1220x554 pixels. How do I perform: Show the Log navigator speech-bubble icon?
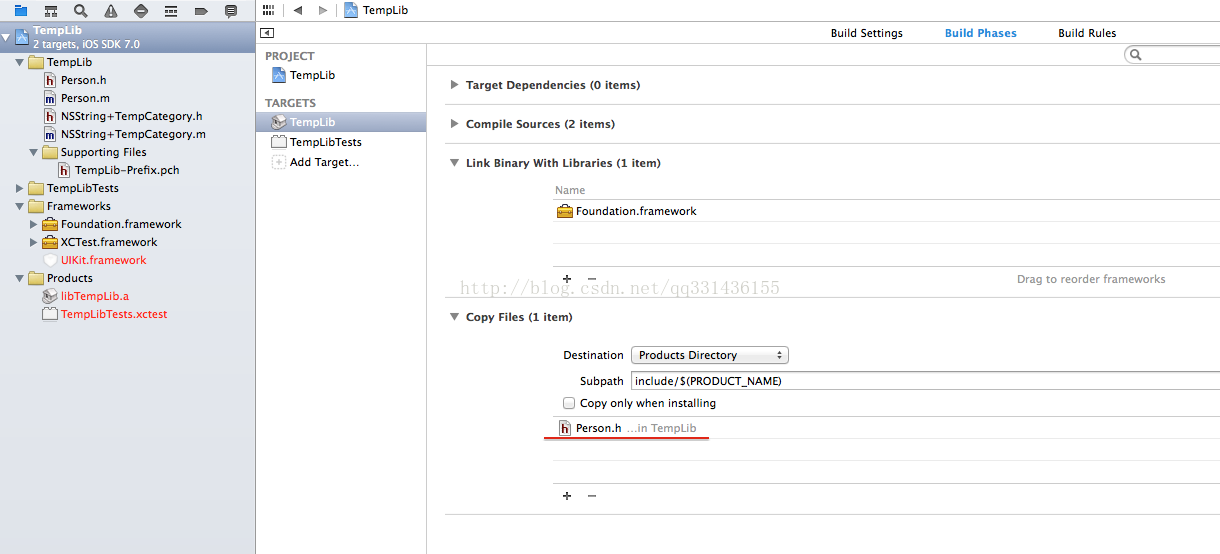coord(231,11)
